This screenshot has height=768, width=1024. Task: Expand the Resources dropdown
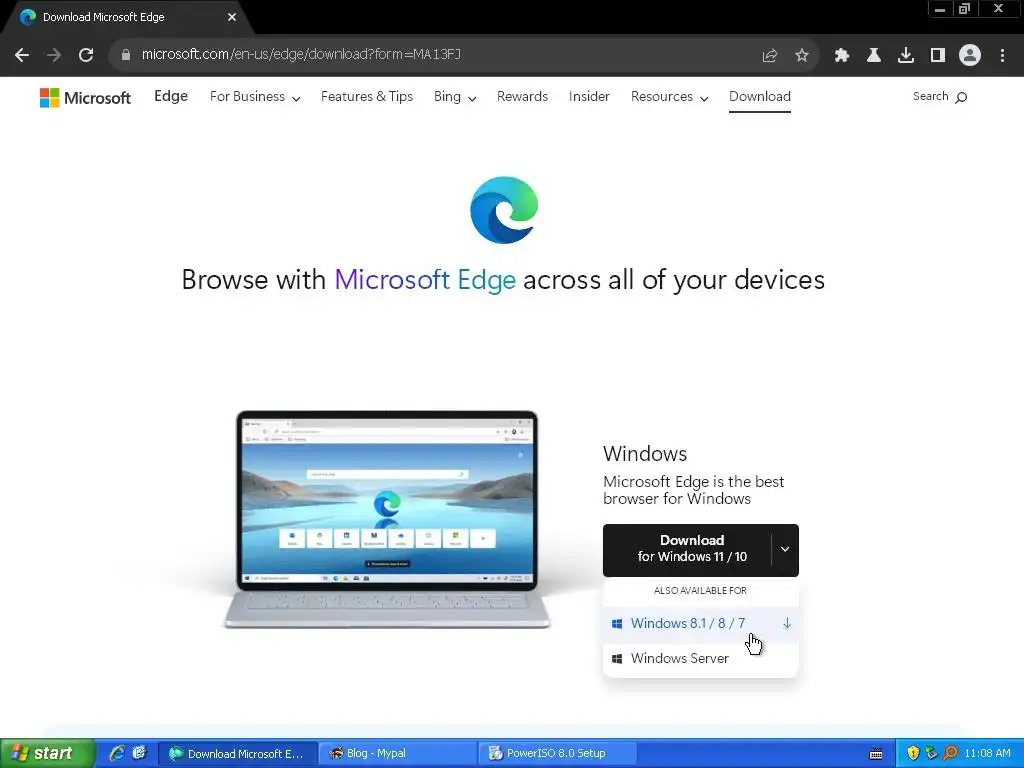tap(669, 97)
